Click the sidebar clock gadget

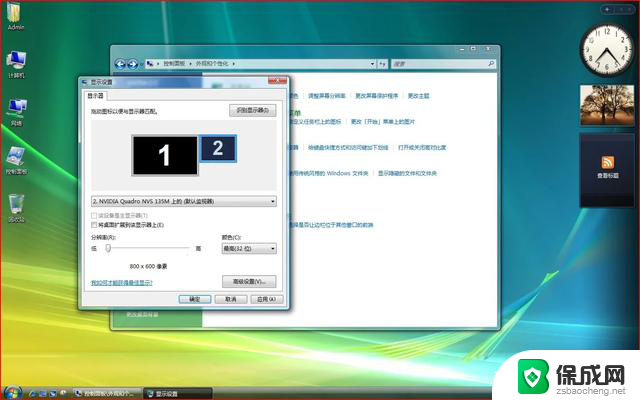607,50
